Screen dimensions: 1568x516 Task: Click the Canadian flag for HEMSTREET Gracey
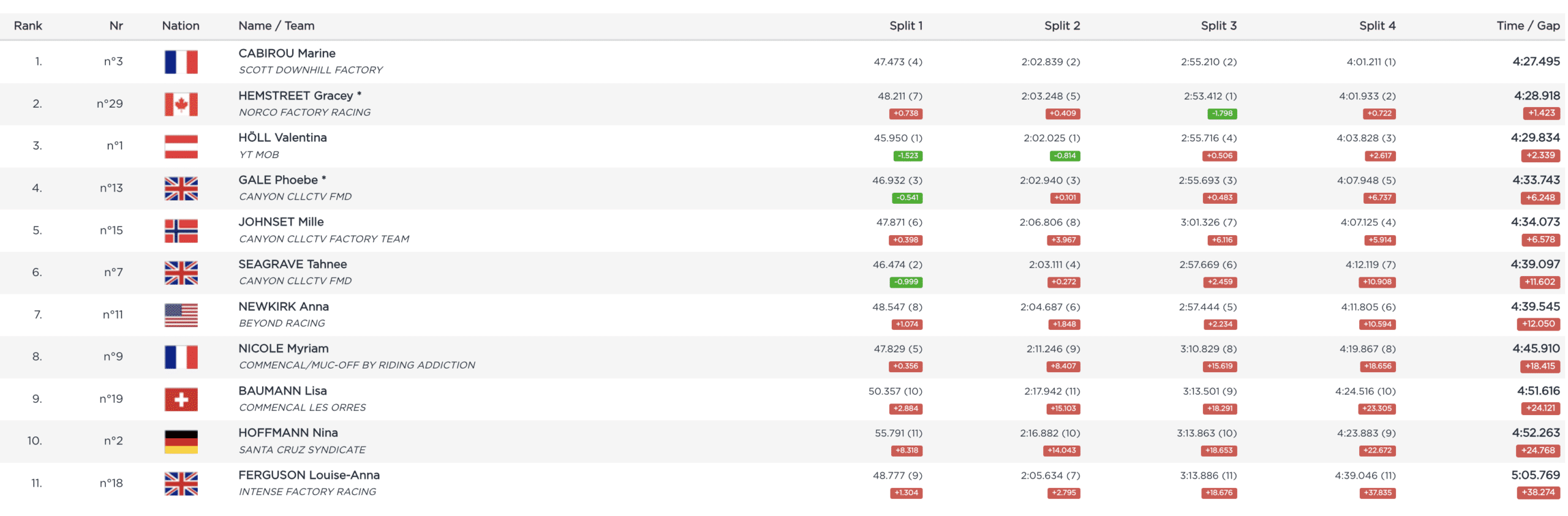[181, 104]
